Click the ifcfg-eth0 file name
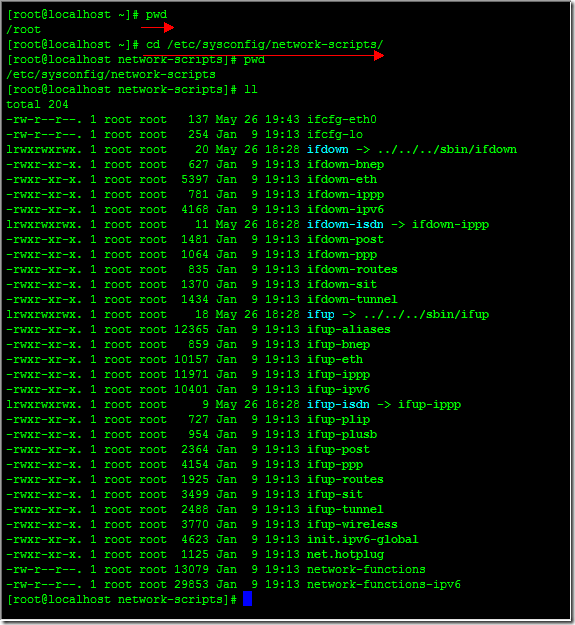 (341, 120)
